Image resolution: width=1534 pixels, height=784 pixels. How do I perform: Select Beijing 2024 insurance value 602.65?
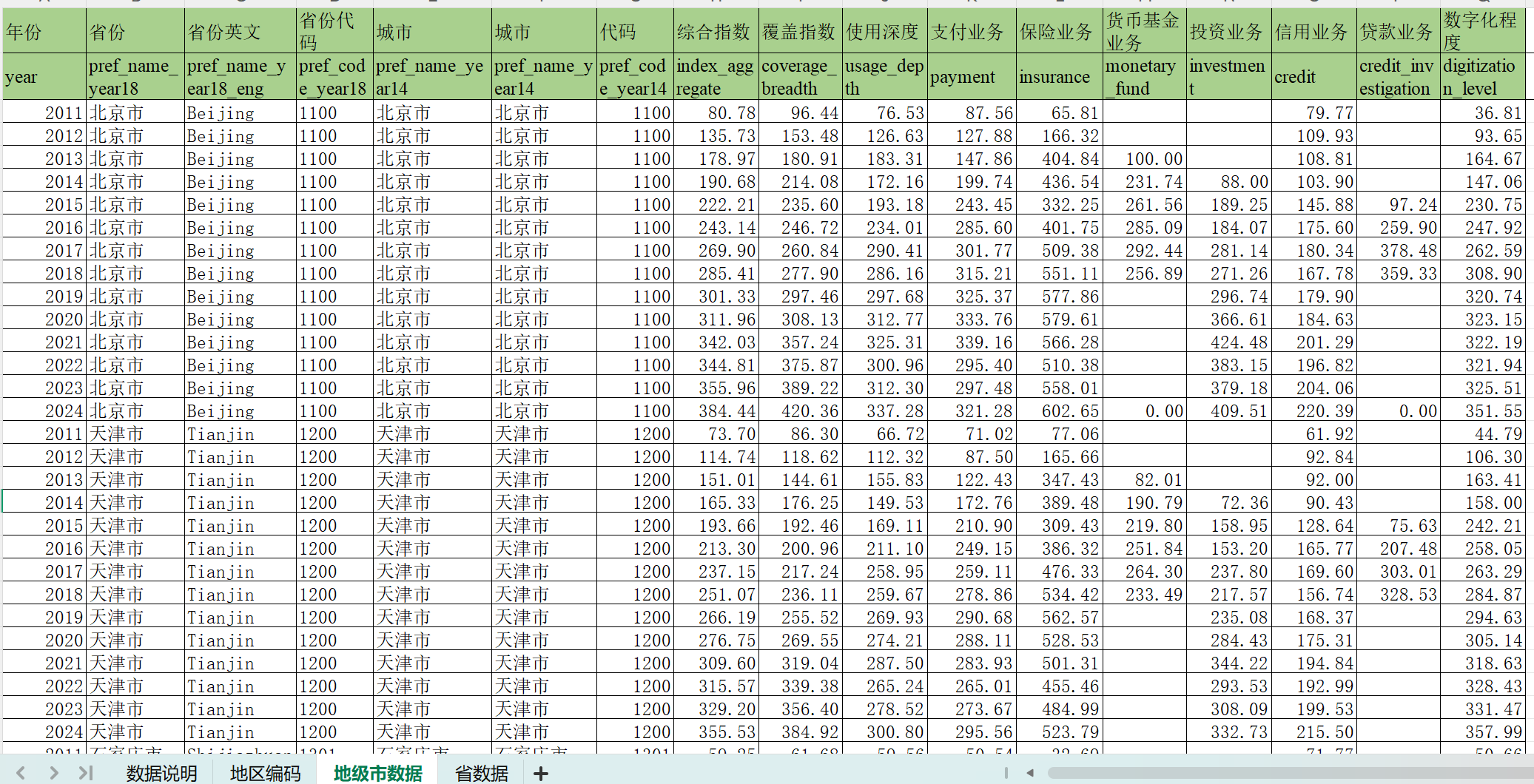click(x=1060, y=411)
